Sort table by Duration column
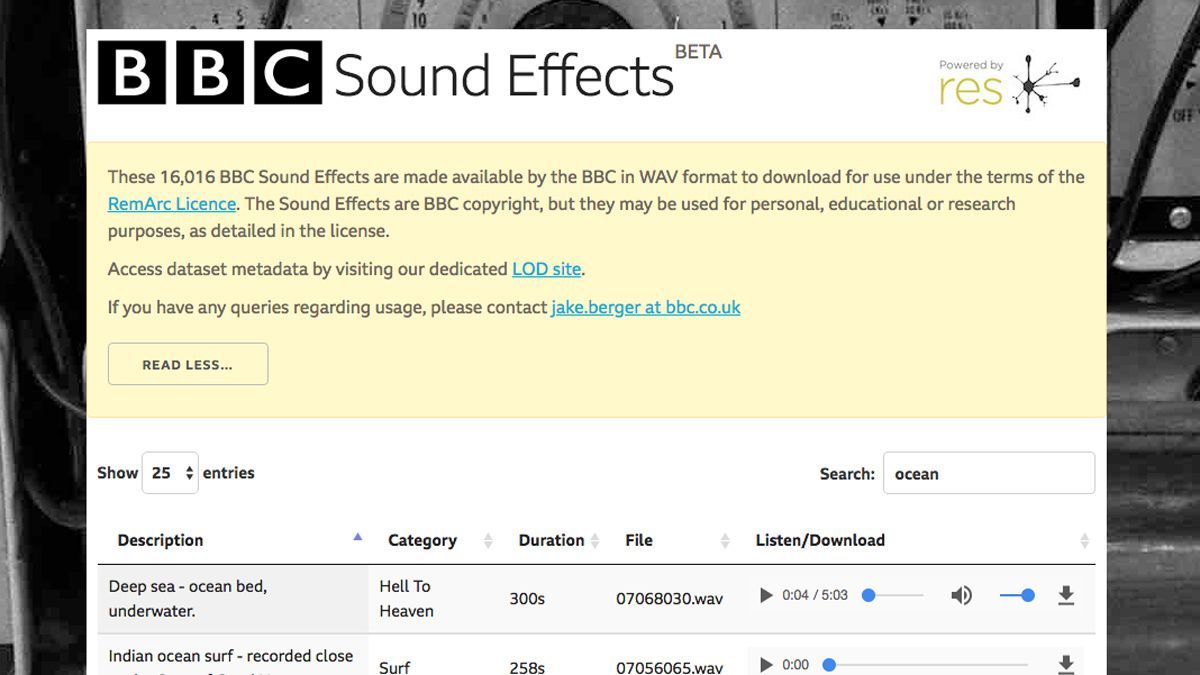This screenshot has width=1200, height=675. pos(553,540)
